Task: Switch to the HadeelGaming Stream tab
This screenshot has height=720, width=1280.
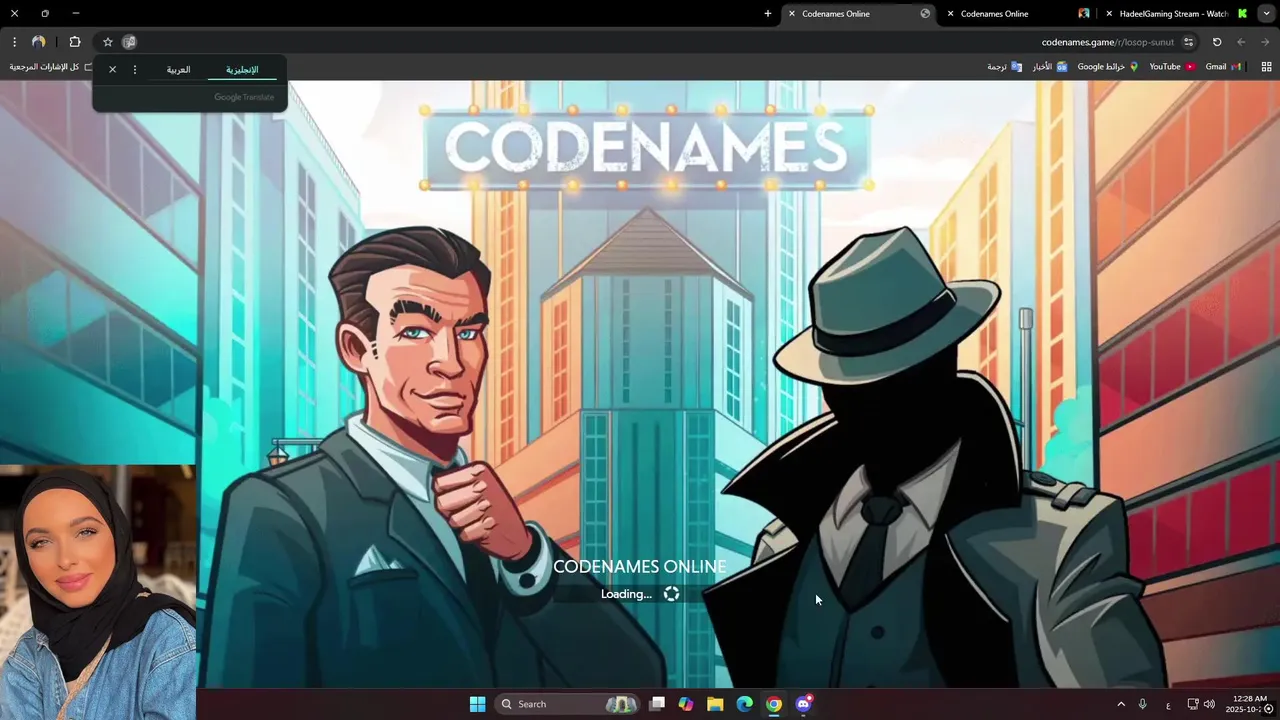Action: point(1174,14)
